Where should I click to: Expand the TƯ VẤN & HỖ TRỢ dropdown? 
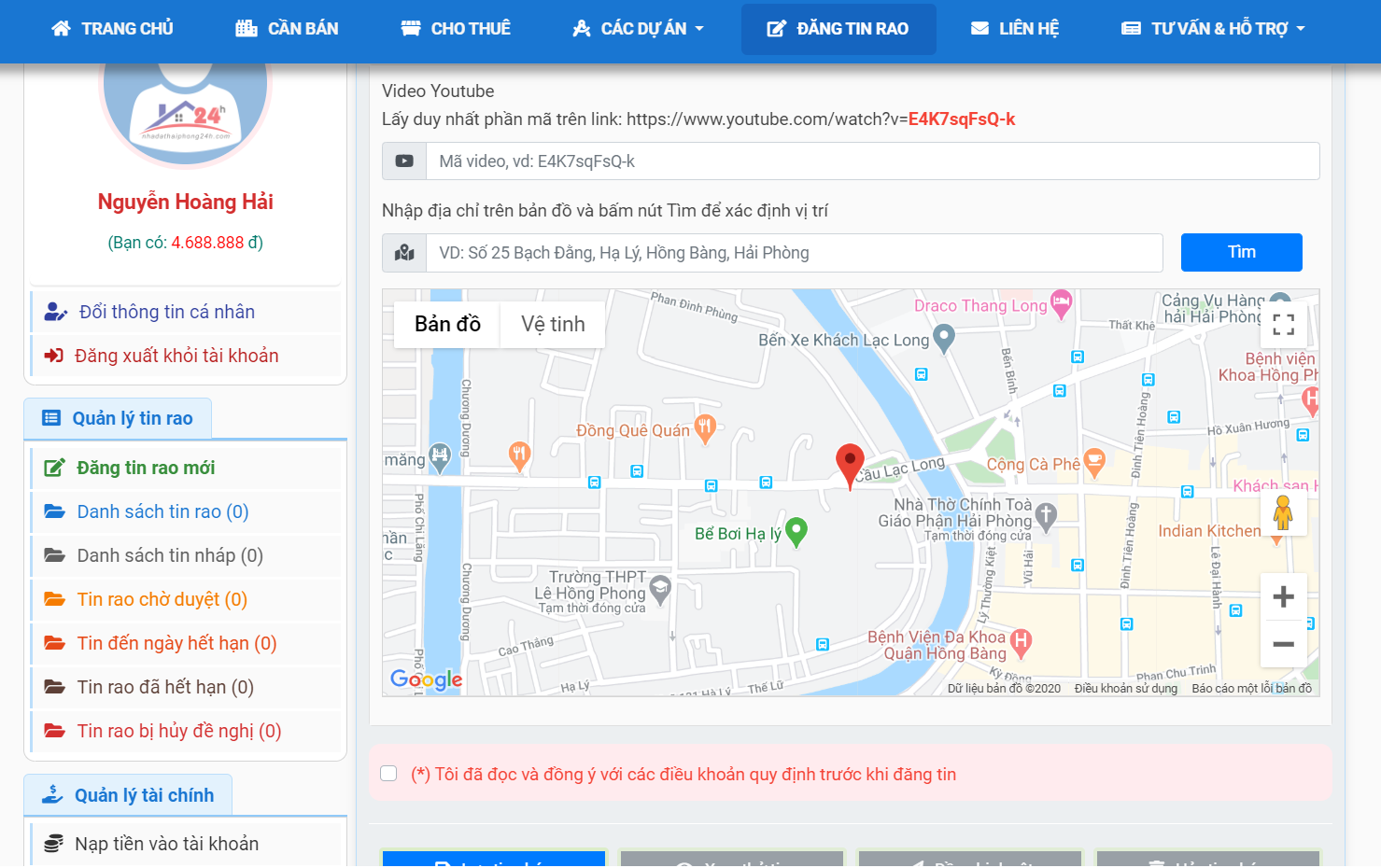[1212, 29]
